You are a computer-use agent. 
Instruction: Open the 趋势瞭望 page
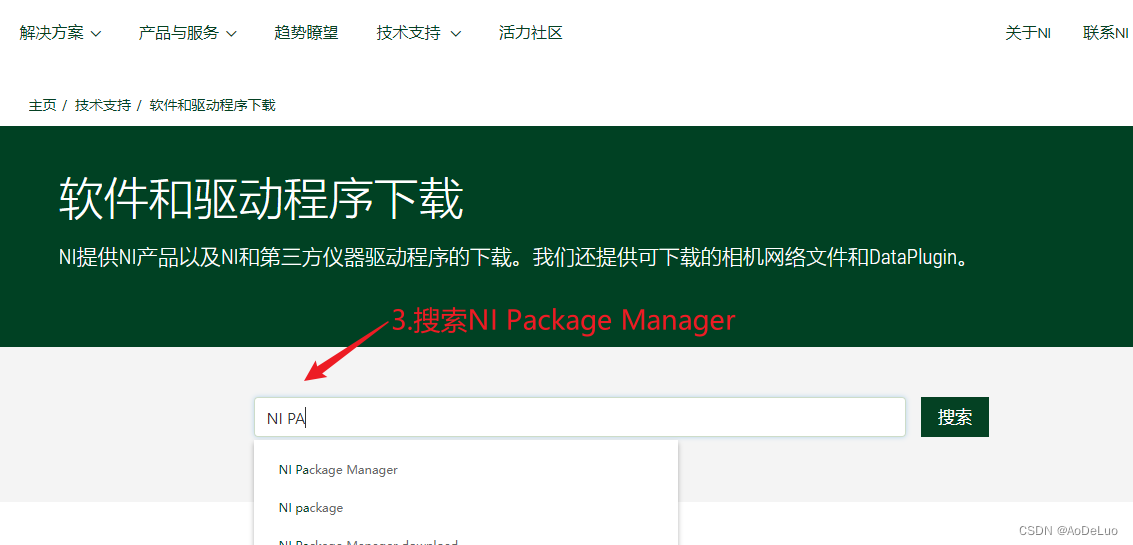tap(306, 33)
